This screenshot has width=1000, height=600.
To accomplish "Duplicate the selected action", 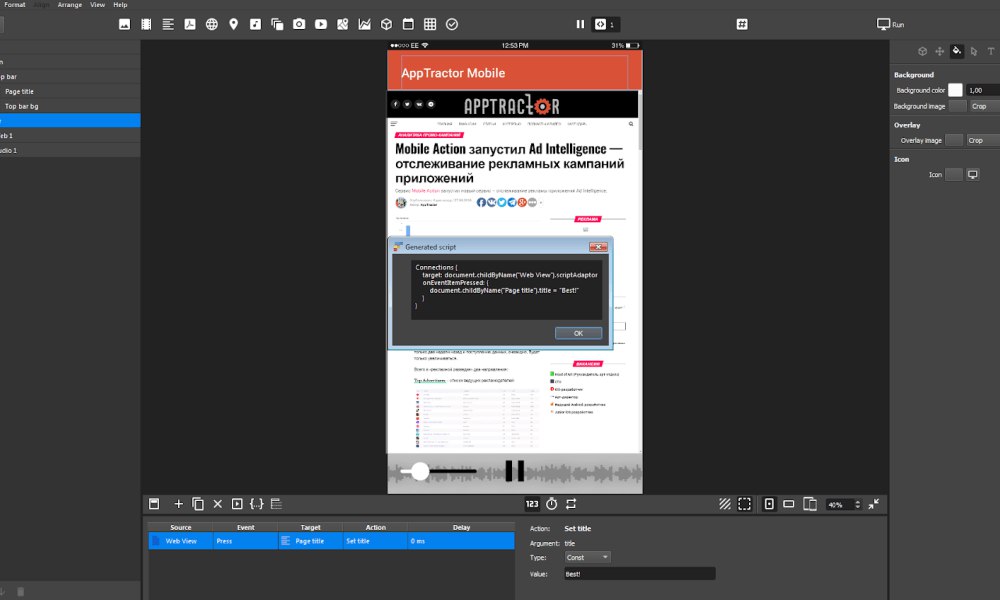I will (x=198, y=504).
